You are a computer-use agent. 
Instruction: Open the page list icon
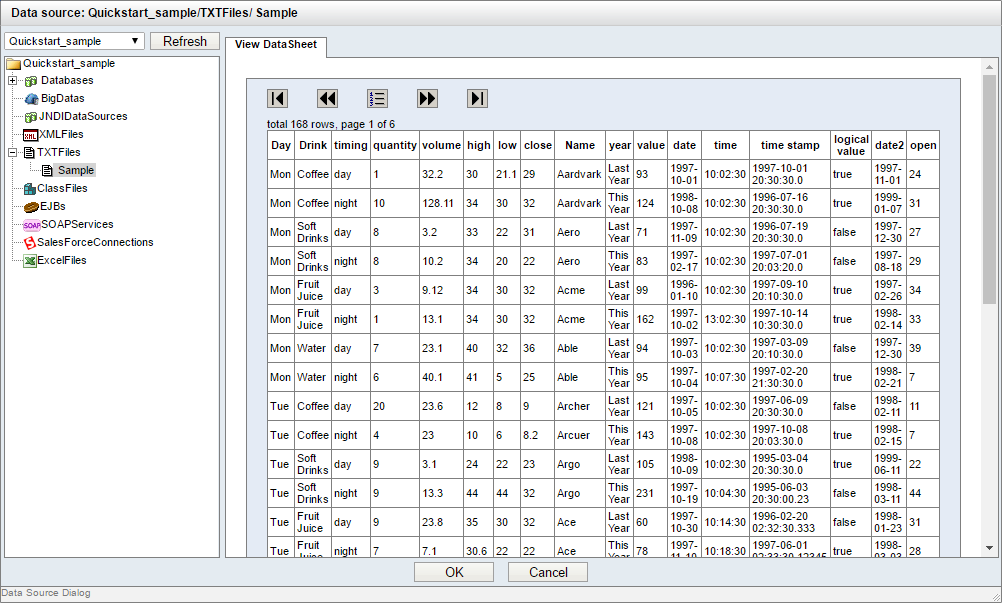pos(377,98)
